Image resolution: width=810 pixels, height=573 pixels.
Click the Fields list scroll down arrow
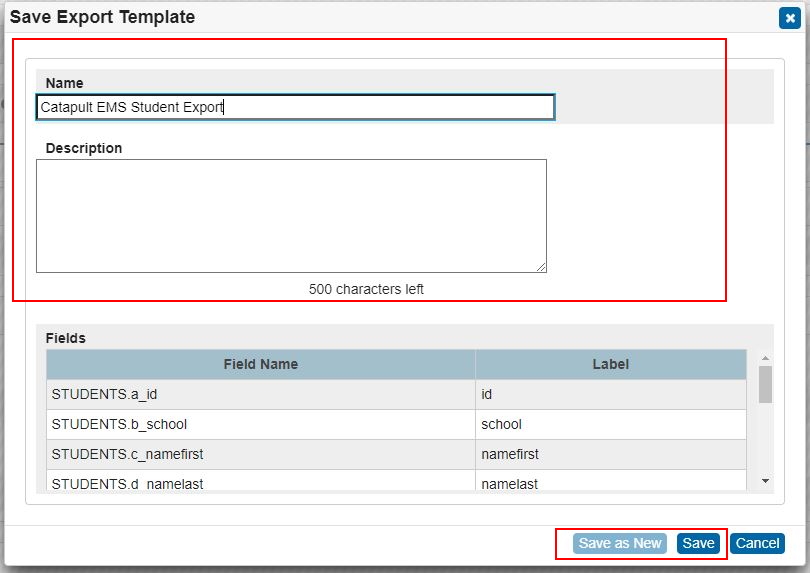coord(766,481)
